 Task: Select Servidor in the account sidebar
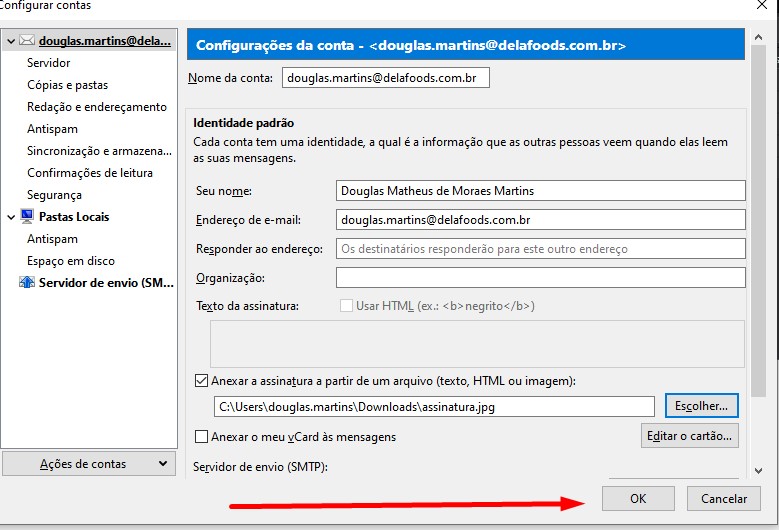click(x=49, y=63)
